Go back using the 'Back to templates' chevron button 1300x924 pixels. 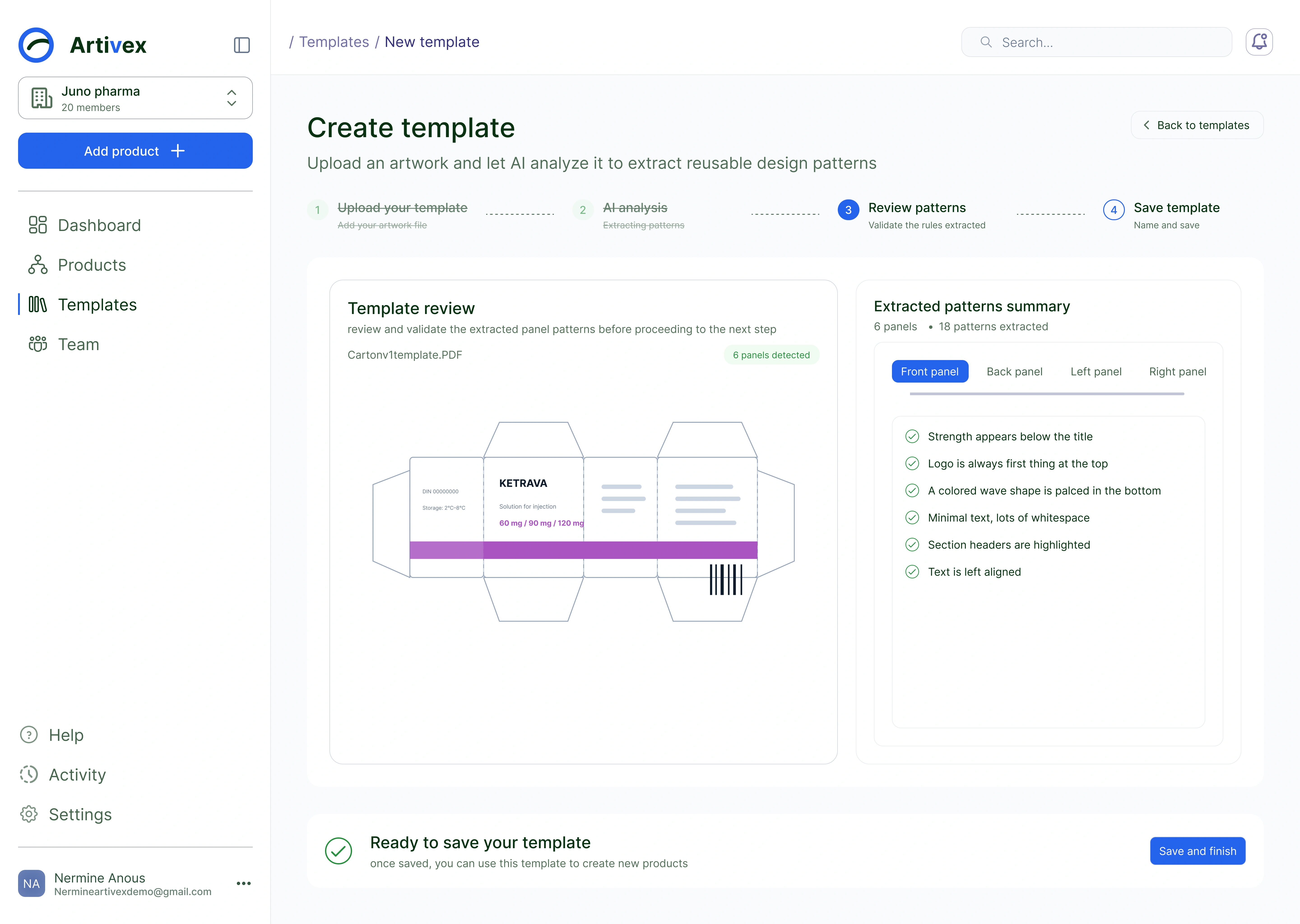click(x=1197, y=125)
